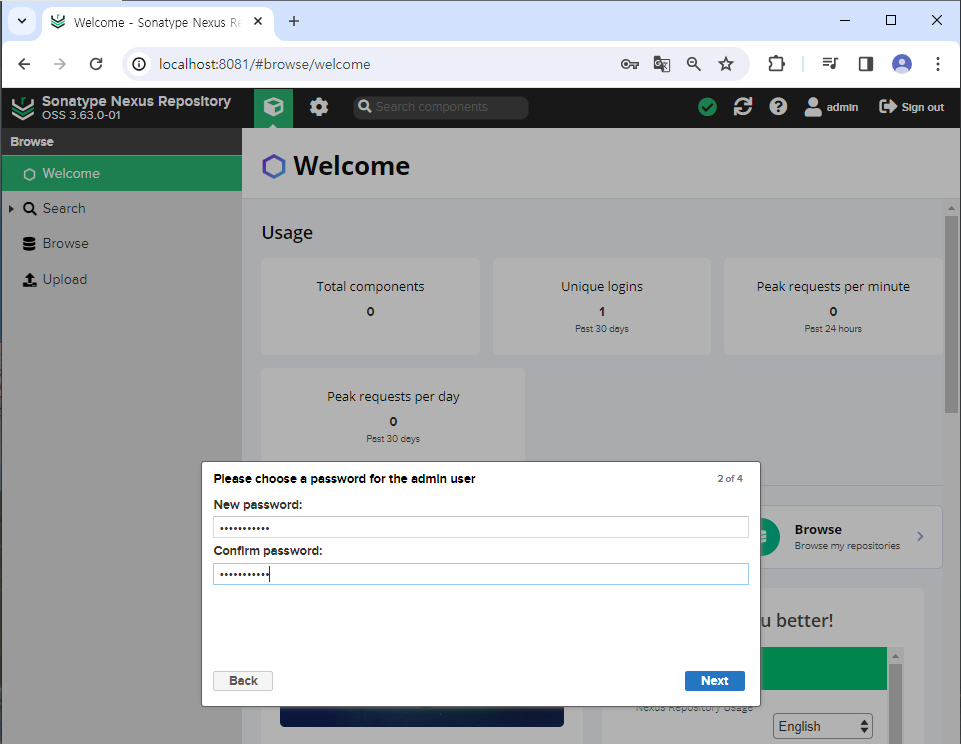Click the browser forward arrow
This screenshot has width=961, height=744.
pos(59,64)
